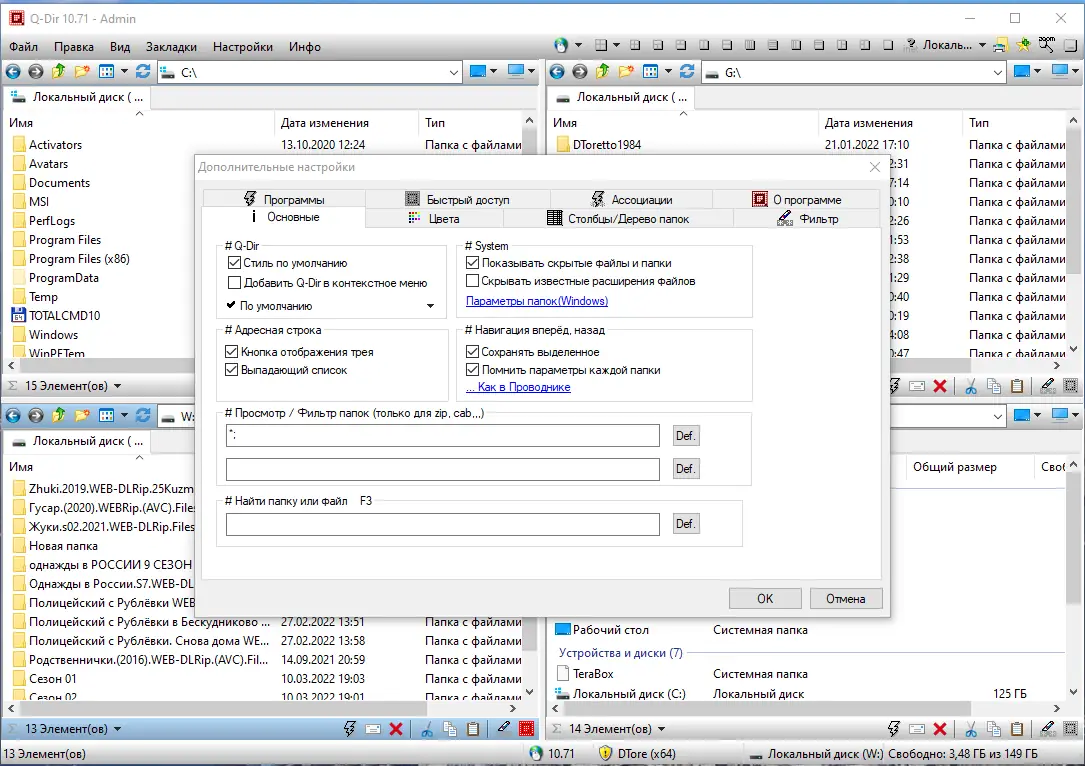This screenshot has width=1085, height=766.
Task: Paste with clipboard in top-right pane toolbar
Action: (1016, 386)
